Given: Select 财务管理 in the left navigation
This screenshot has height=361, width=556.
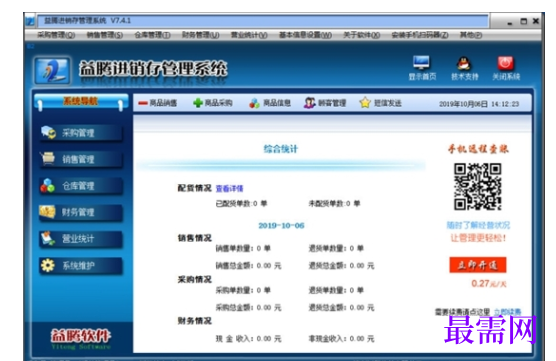Looking at the screenshot, I should (81, 212).
